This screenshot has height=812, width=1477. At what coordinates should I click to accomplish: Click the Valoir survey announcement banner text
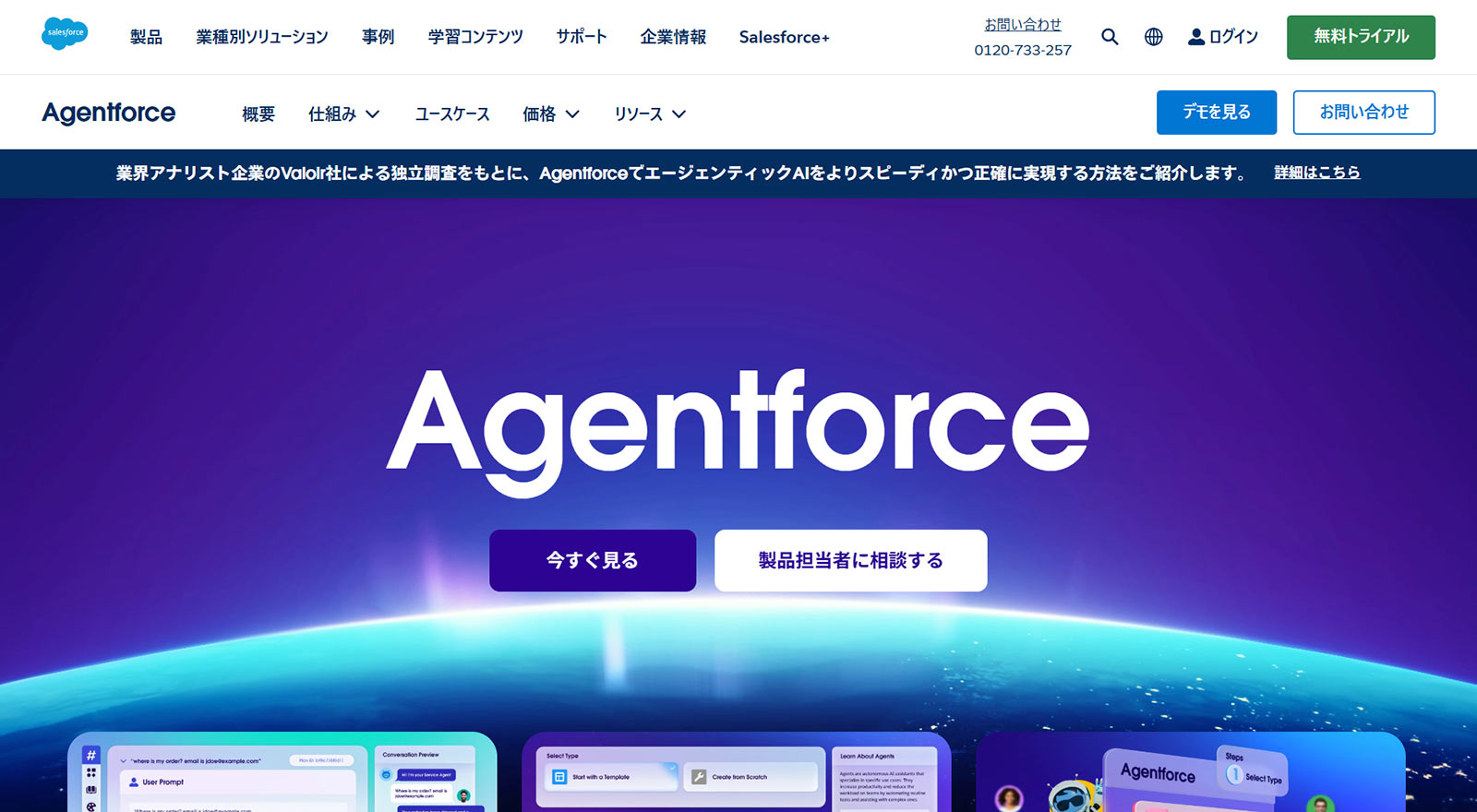(x=682, y=173)
